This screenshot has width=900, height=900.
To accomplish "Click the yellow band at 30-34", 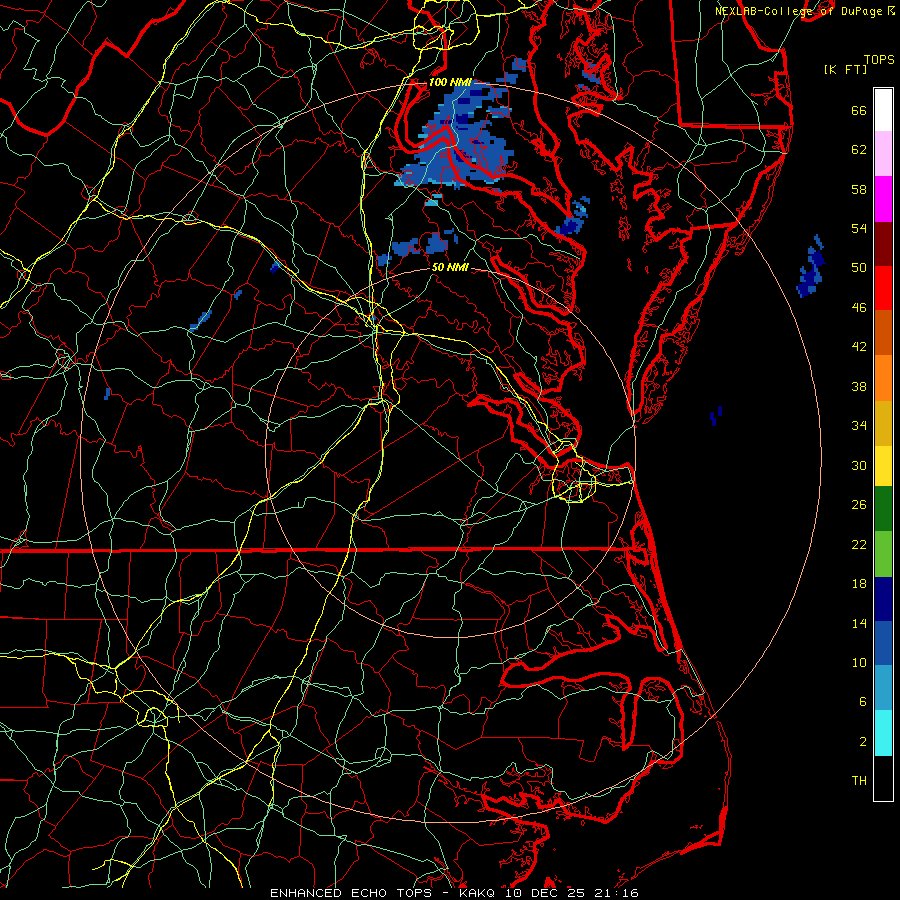I will pos(883,466).
